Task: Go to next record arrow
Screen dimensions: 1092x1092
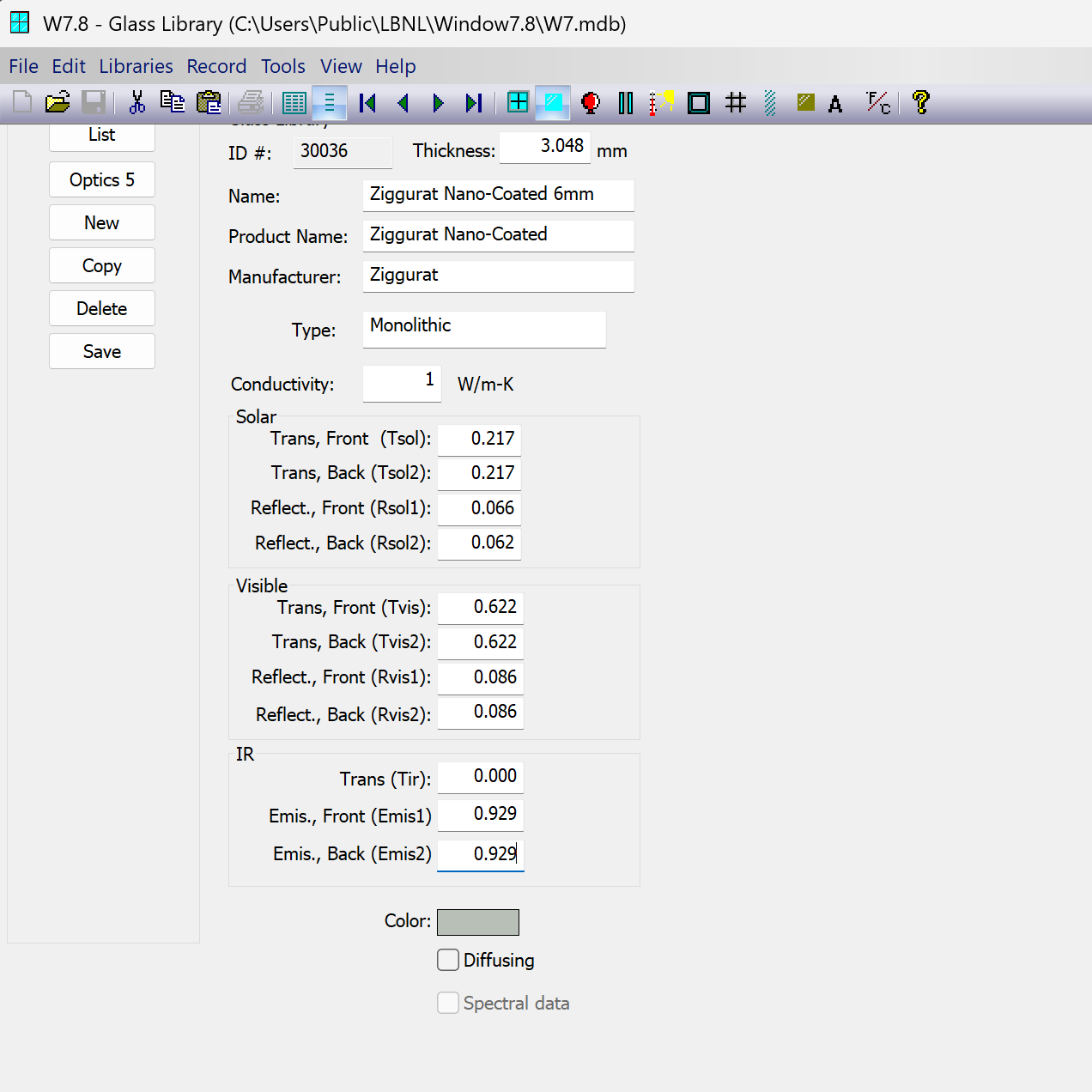Action: pos(438,103)
